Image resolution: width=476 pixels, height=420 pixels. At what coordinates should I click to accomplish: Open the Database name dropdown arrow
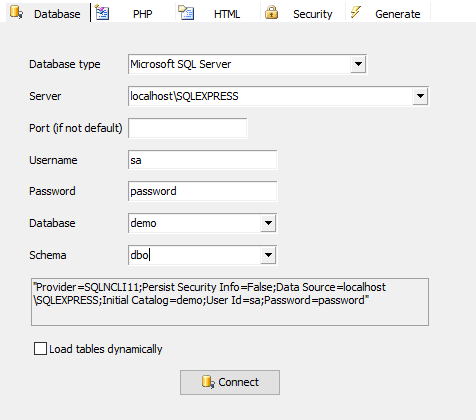point(268,223)
